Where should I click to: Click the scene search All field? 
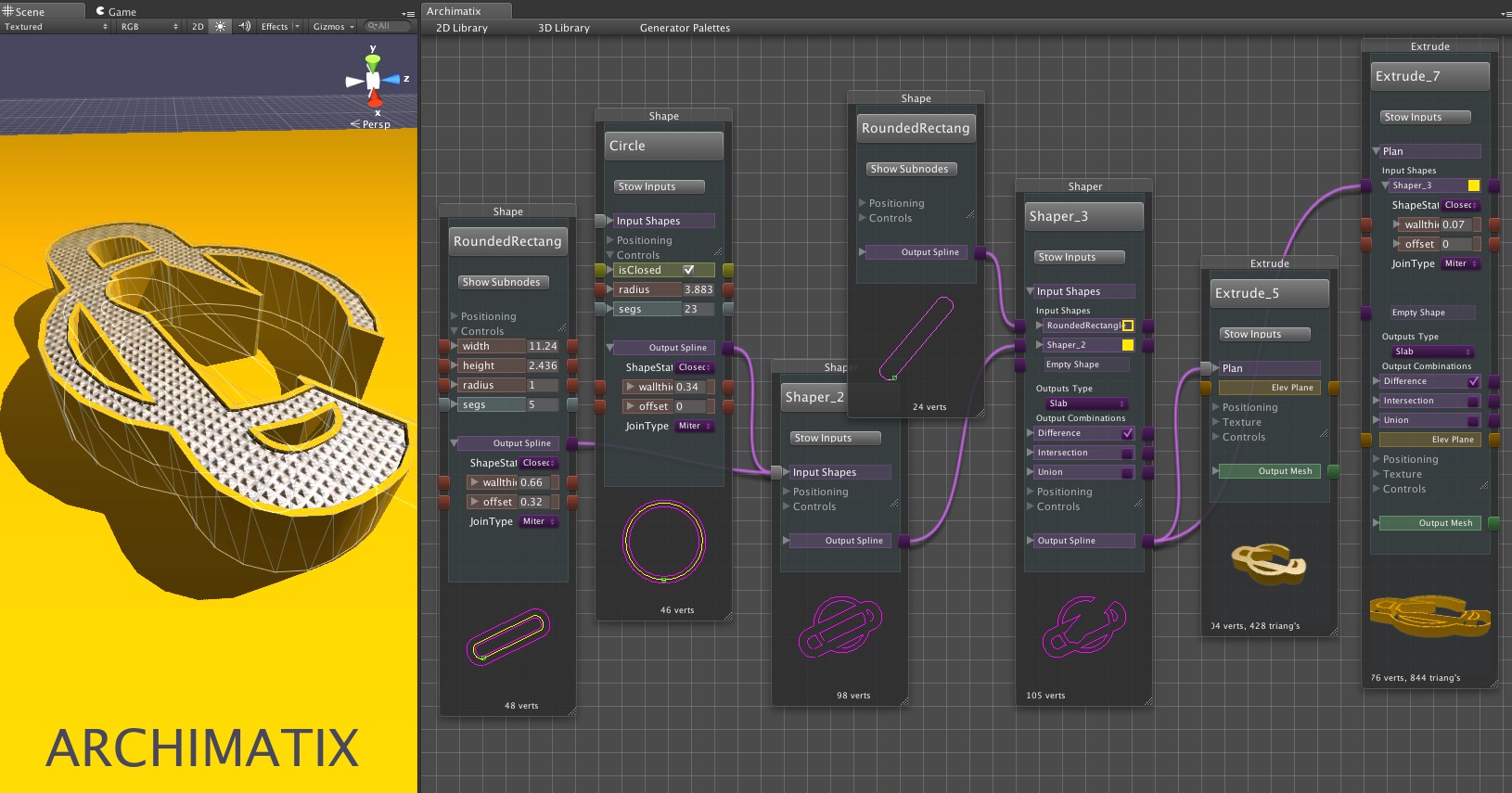(388, 26)
